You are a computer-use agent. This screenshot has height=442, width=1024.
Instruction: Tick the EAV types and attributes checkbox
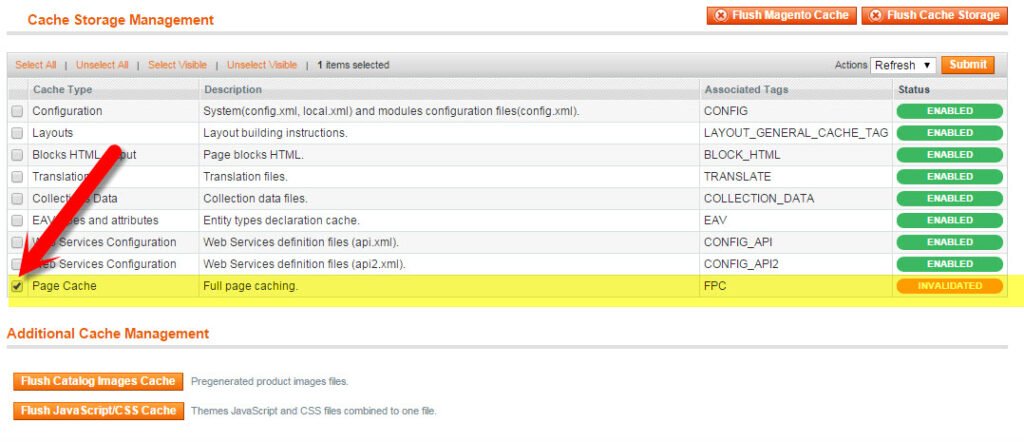(17, 221)
